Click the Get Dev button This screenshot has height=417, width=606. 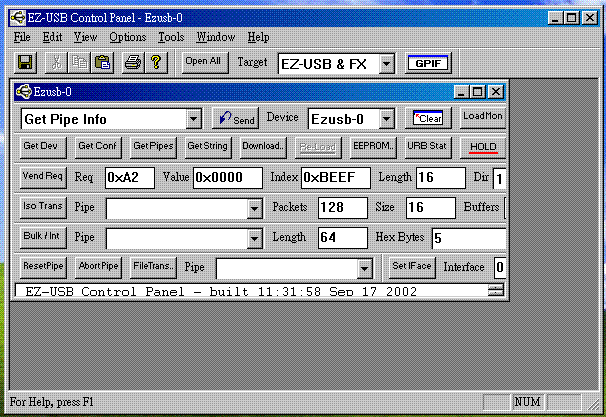pos(43,147)
